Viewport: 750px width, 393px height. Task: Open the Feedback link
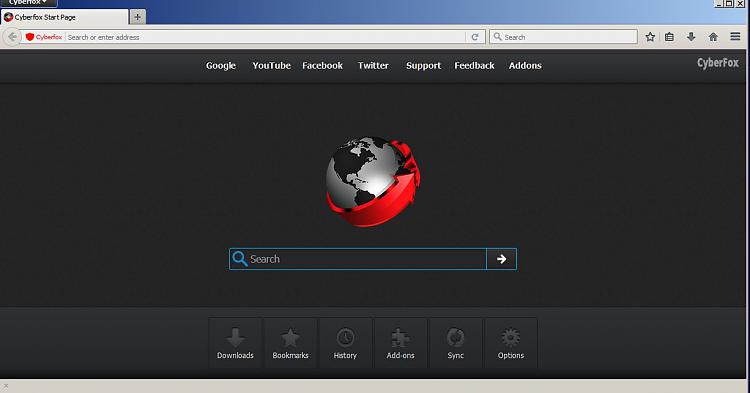[x=474, y=66]
